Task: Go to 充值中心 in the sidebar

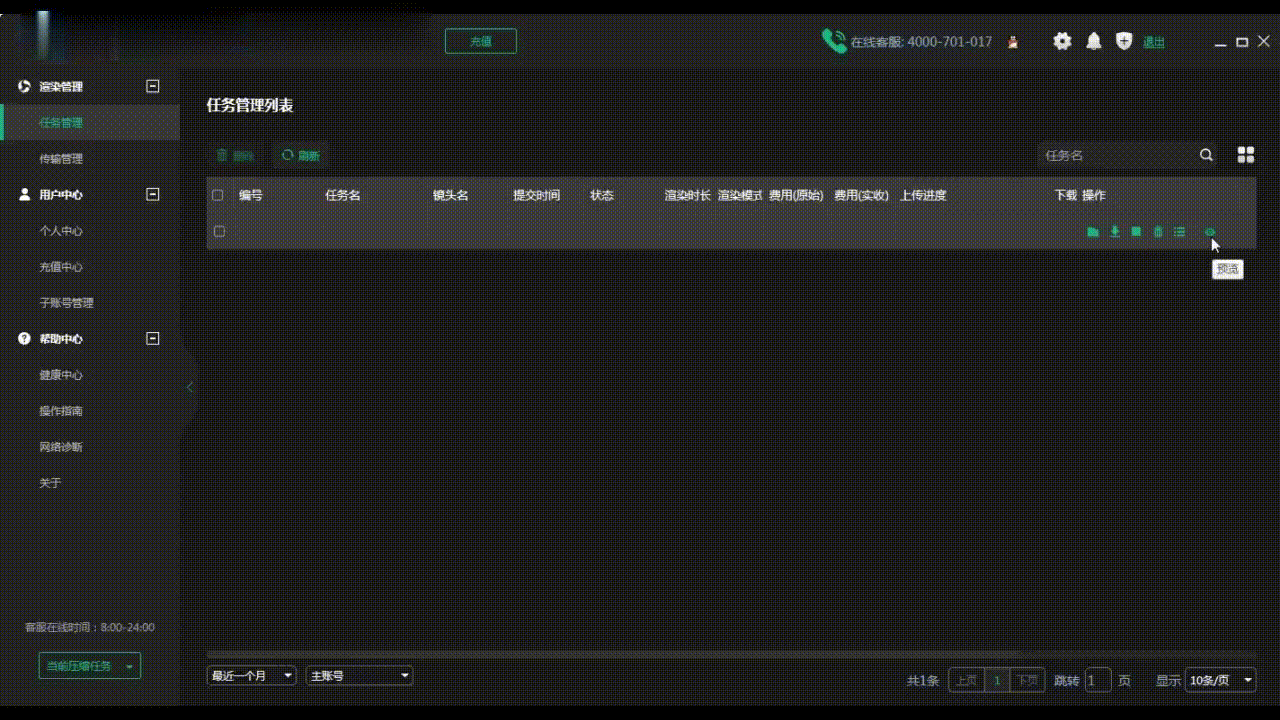Action: tap(61, 267)
